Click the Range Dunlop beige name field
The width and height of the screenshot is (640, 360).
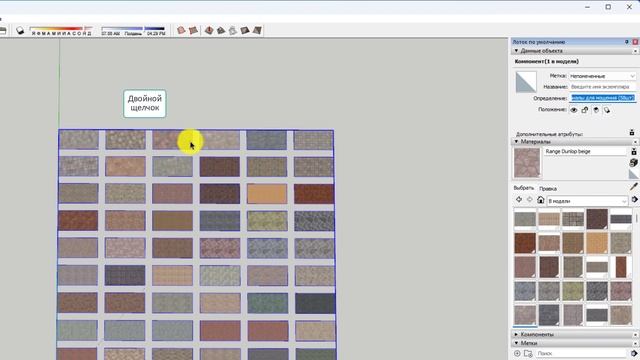[x=585, y=151]
